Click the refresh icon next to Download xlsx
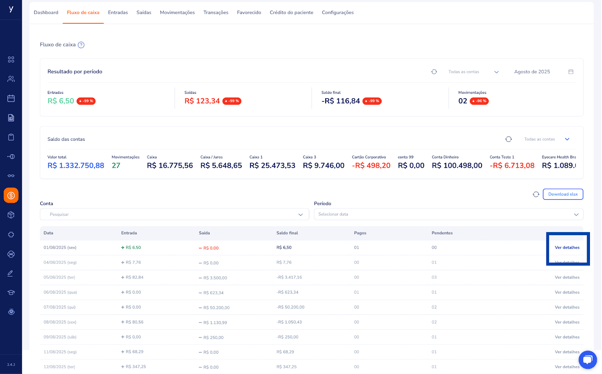 [536, 194]
